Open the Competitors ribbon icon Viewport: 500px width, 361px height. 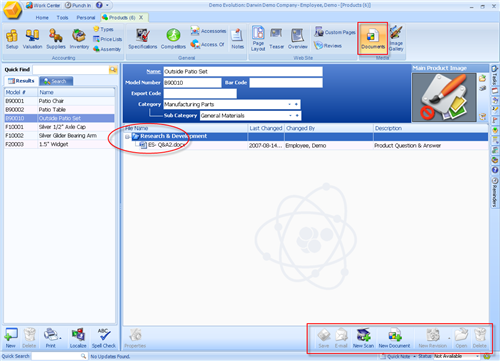173,39
